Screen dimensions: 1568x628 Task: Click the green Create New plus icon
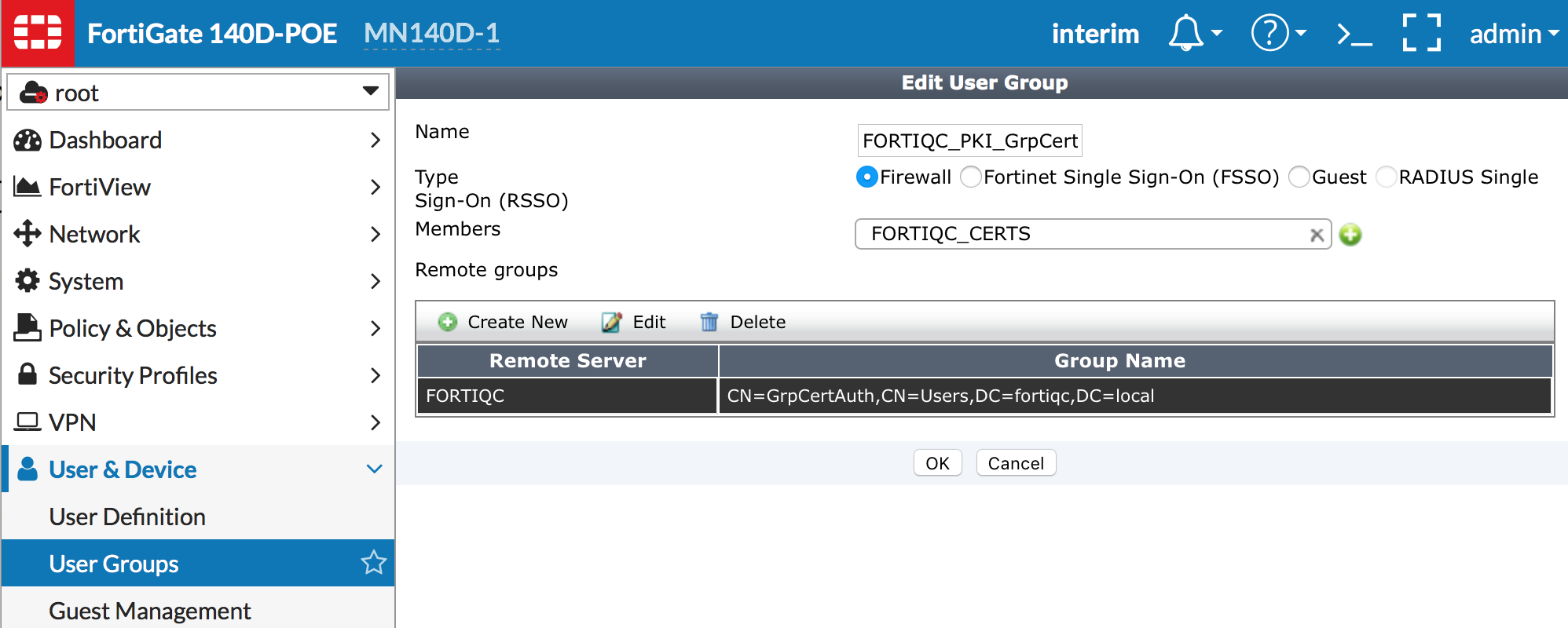pos(448,322)
